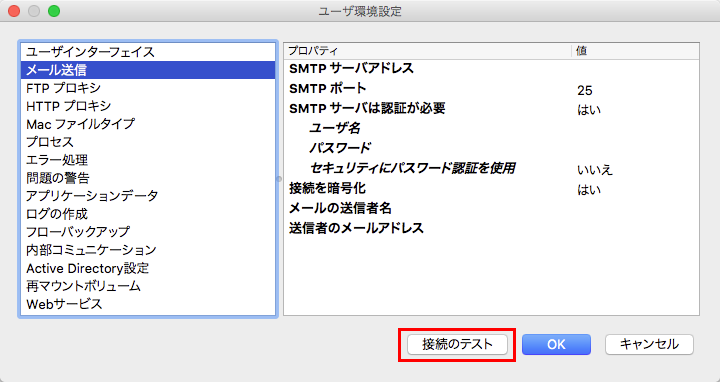Change the はい value for 接続を暗号化
Viewport: 720px width, 382px height.
(x=589, y=190)
